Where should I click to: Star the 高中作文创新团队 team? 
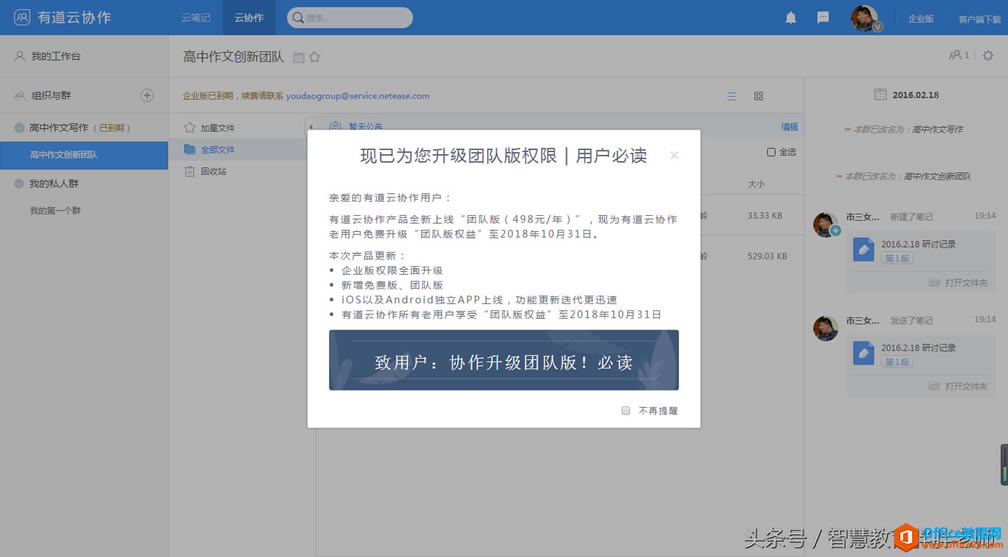pos(314,57)
